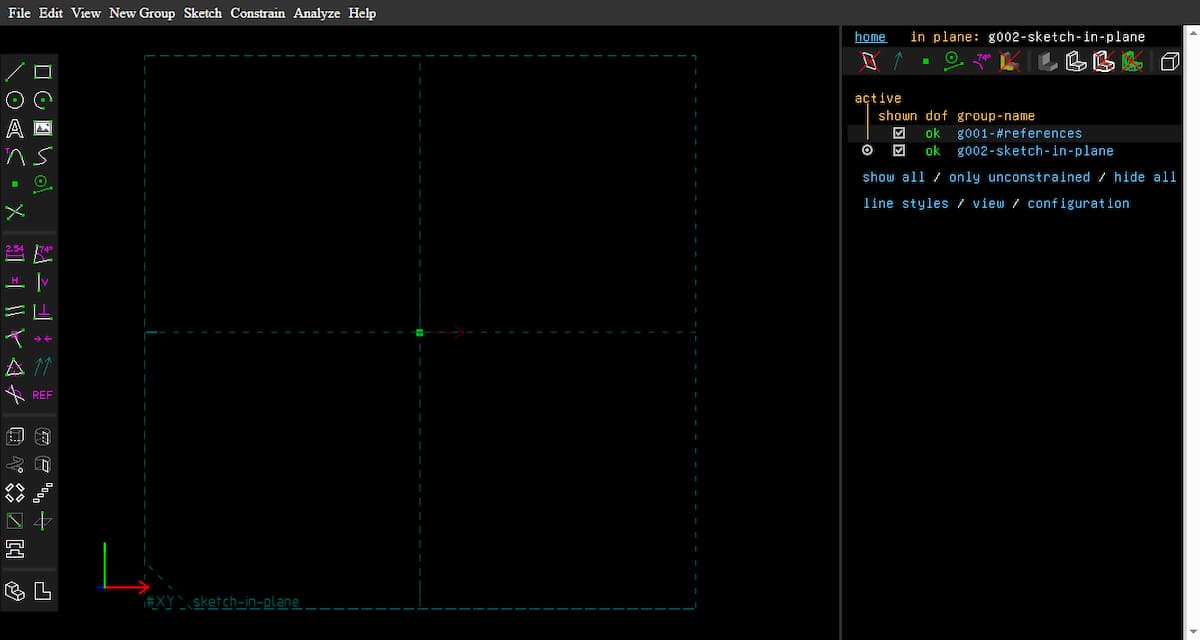
Task: Select the tangent arc tool
Action: pos(15,156)
